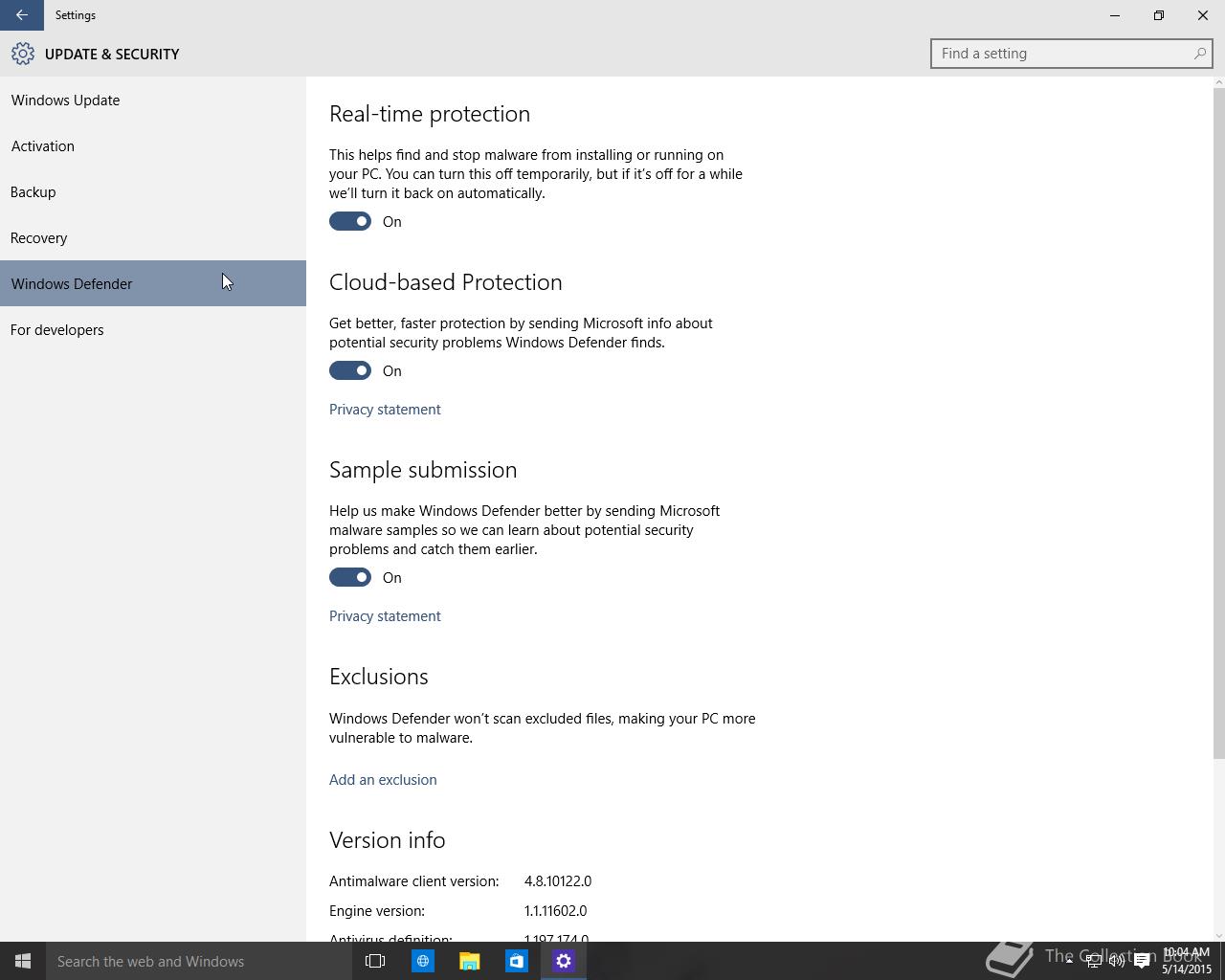Click Search the web and Windows box
This screenshot has height=980, width=1225.
click(199, 961)
